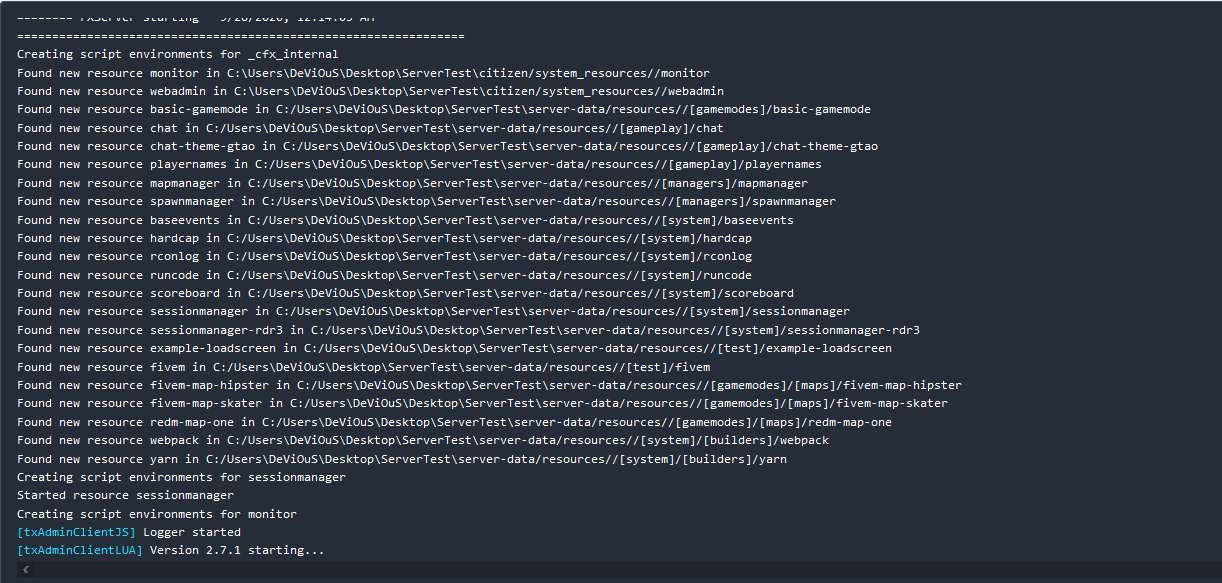Click the mapmanager resource log line
The width and height of the screenshot is (1222, 583).
tap(412, 183)
